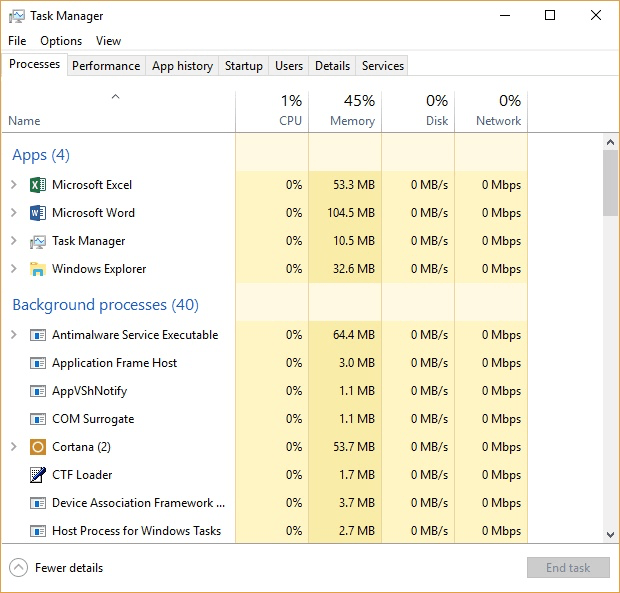Screen dimensions: 620x593
Task: Click the scrollbar up arrow
Action: [x=611, y=142]
